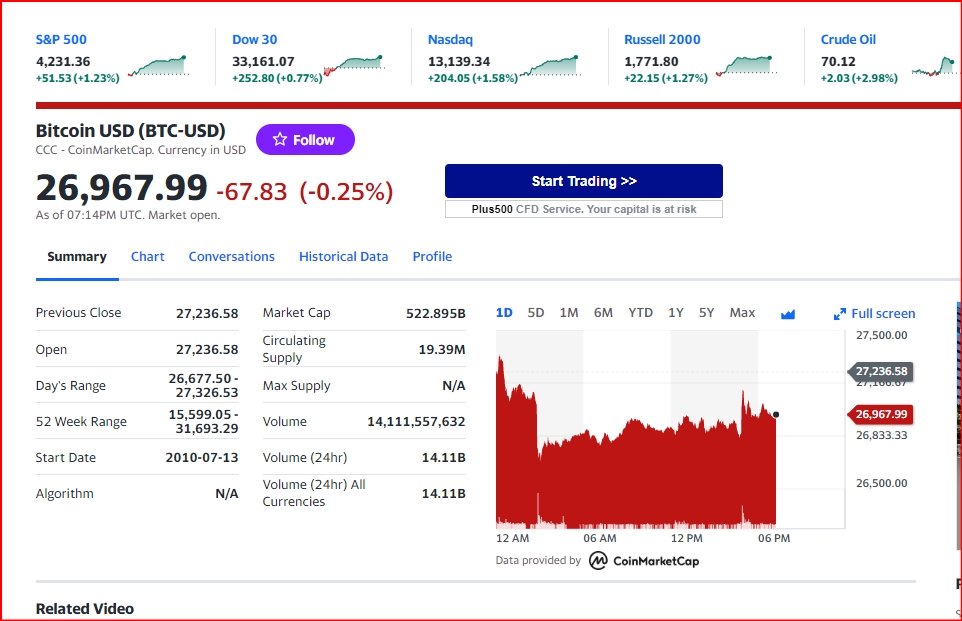Display the Max chart range
Viewport: 962px width, 621px height.
tap(742, 313)
